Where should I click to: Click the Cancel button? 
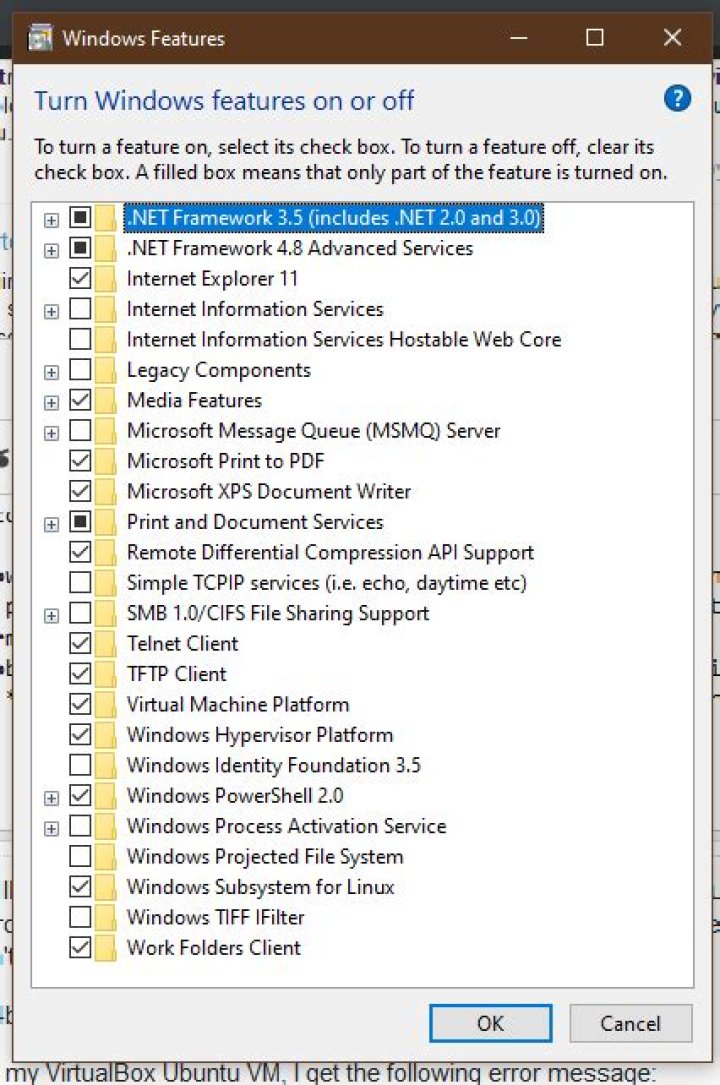[x=630, y=1023]
